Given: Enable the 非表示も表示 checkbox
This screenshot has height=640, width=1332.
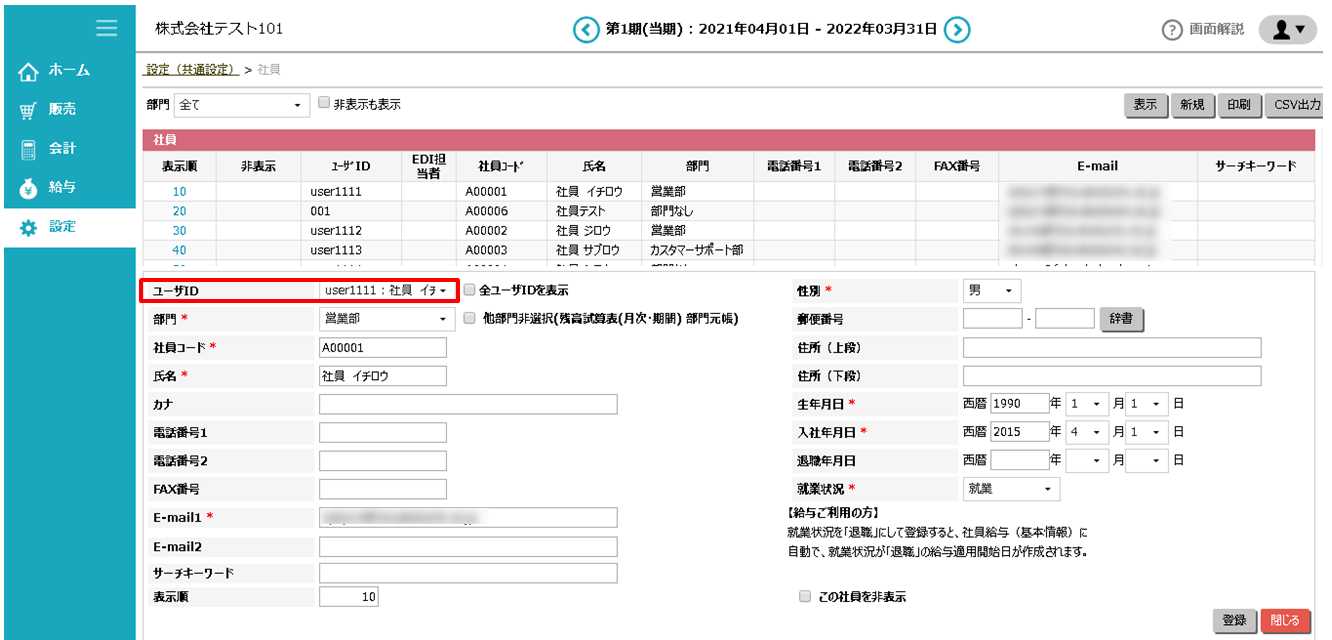Looking at the screenshot, I should coord(324,104).
